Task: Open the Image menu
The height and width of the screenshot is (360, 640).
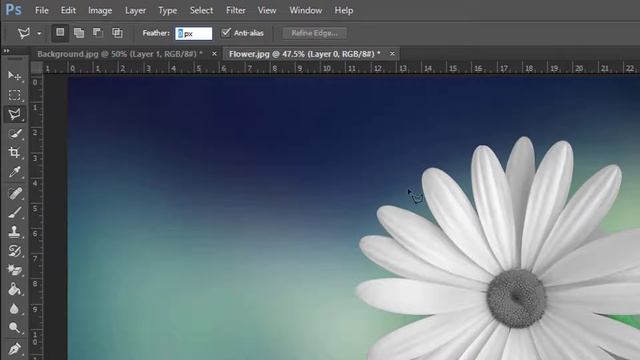Action: click(100, 11)
